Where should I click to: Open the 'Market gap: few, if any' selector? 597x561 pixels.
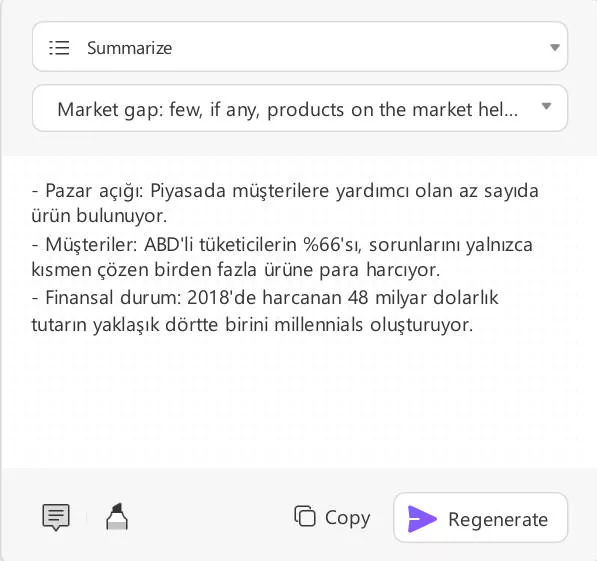coord(300,108)
